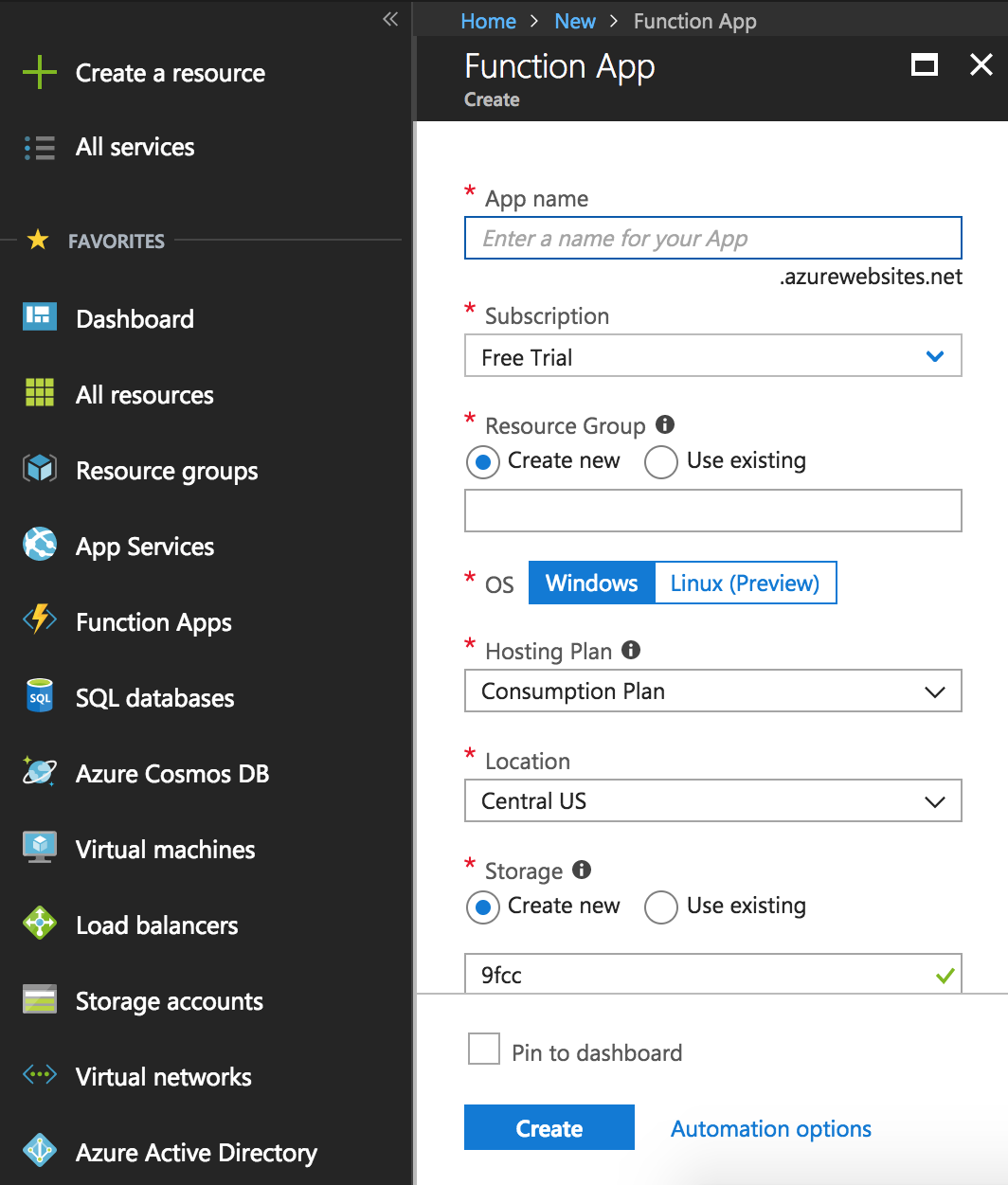
Task: Open the Function Apps lightning icon
Action: click(40, 619)
